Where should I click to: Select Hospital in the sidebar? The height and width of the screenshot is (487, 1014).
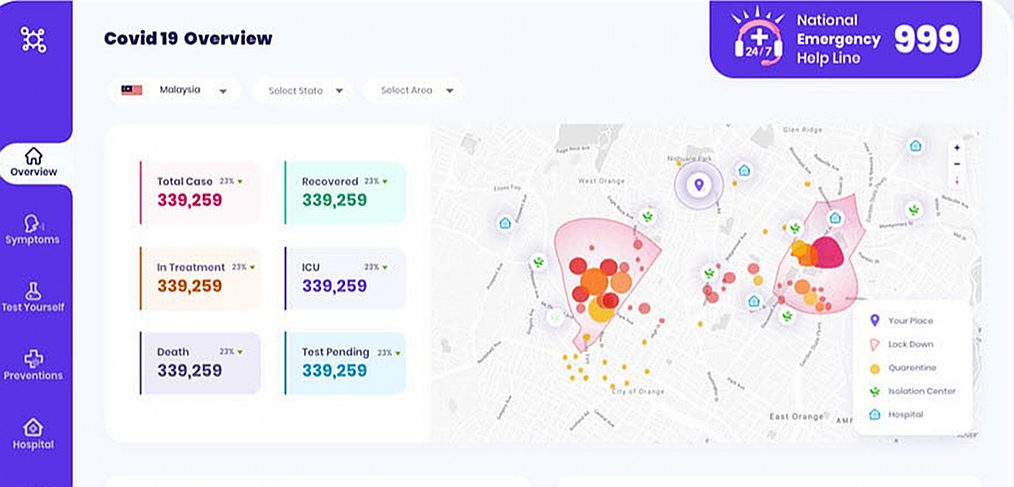[33, 434]
